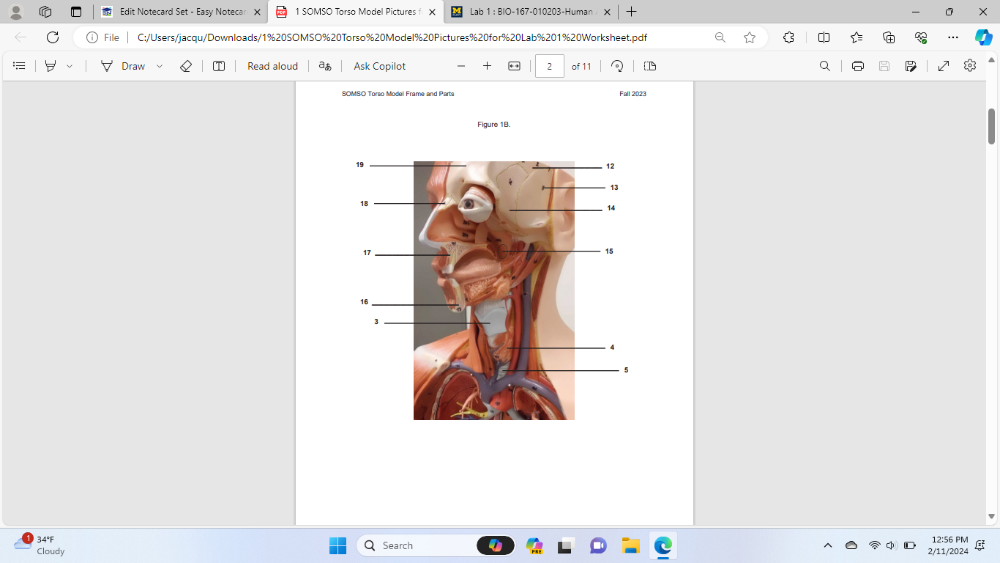This screenshot has width=1000, height=563.
Task: Rotate the PDF page
Action: point(617,66)
